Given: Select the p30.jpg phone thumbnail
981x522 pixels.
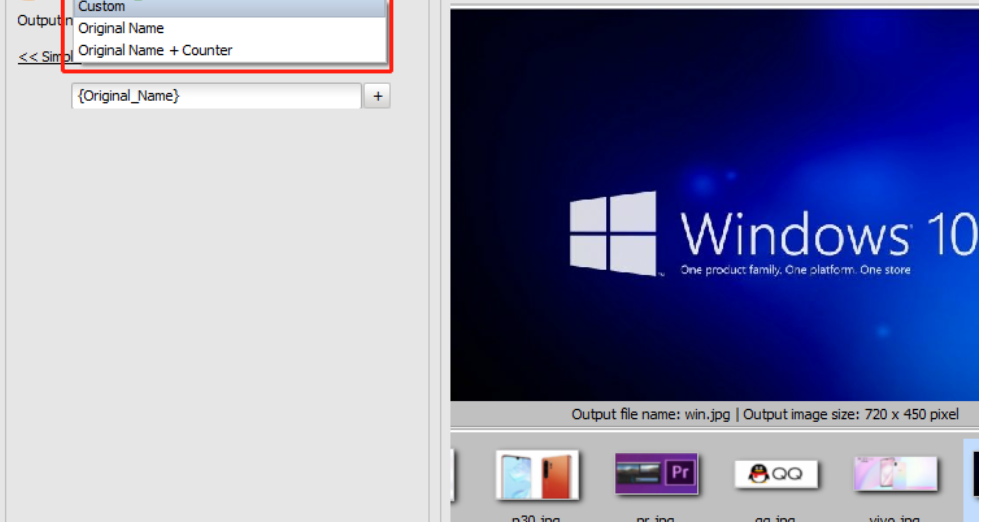Looking at the screenshot, I should [x=537, y=475].
